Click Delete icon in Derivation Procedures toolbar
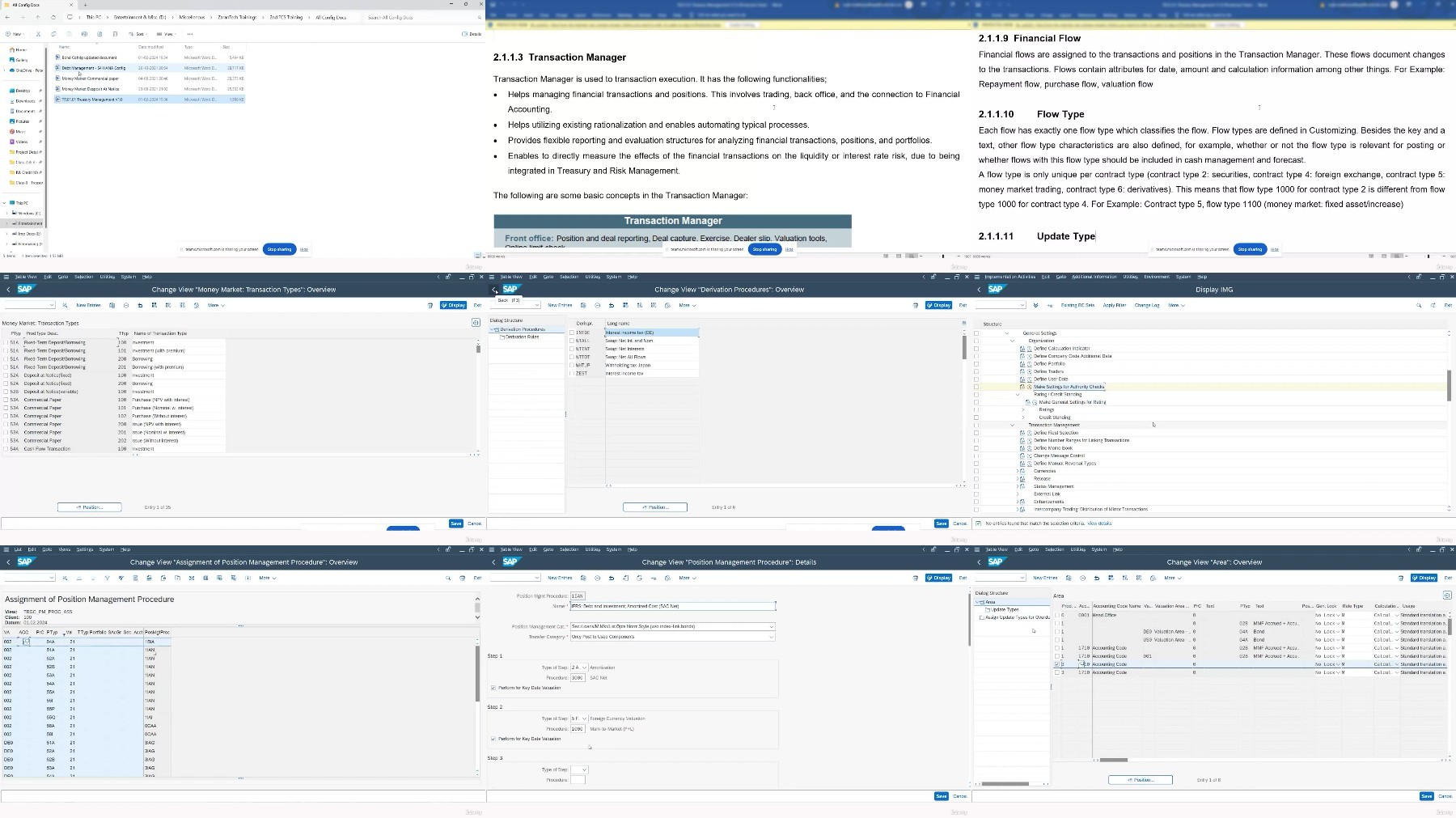 tap(597, 305)
